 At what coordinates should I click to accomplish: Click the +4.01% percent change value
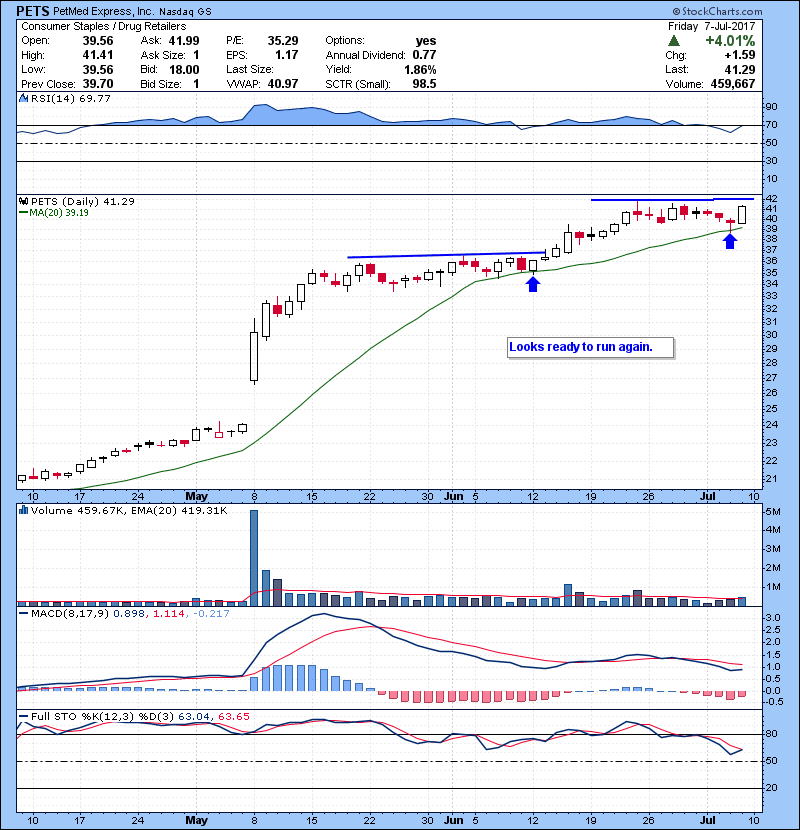coord(730,41)
